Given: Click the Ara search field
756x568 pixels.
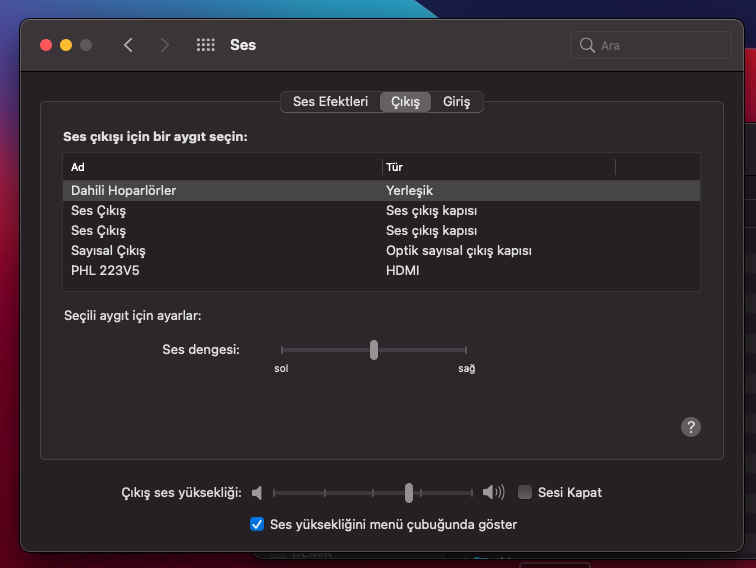Looking at the screenshot, I should click(660, 46).
